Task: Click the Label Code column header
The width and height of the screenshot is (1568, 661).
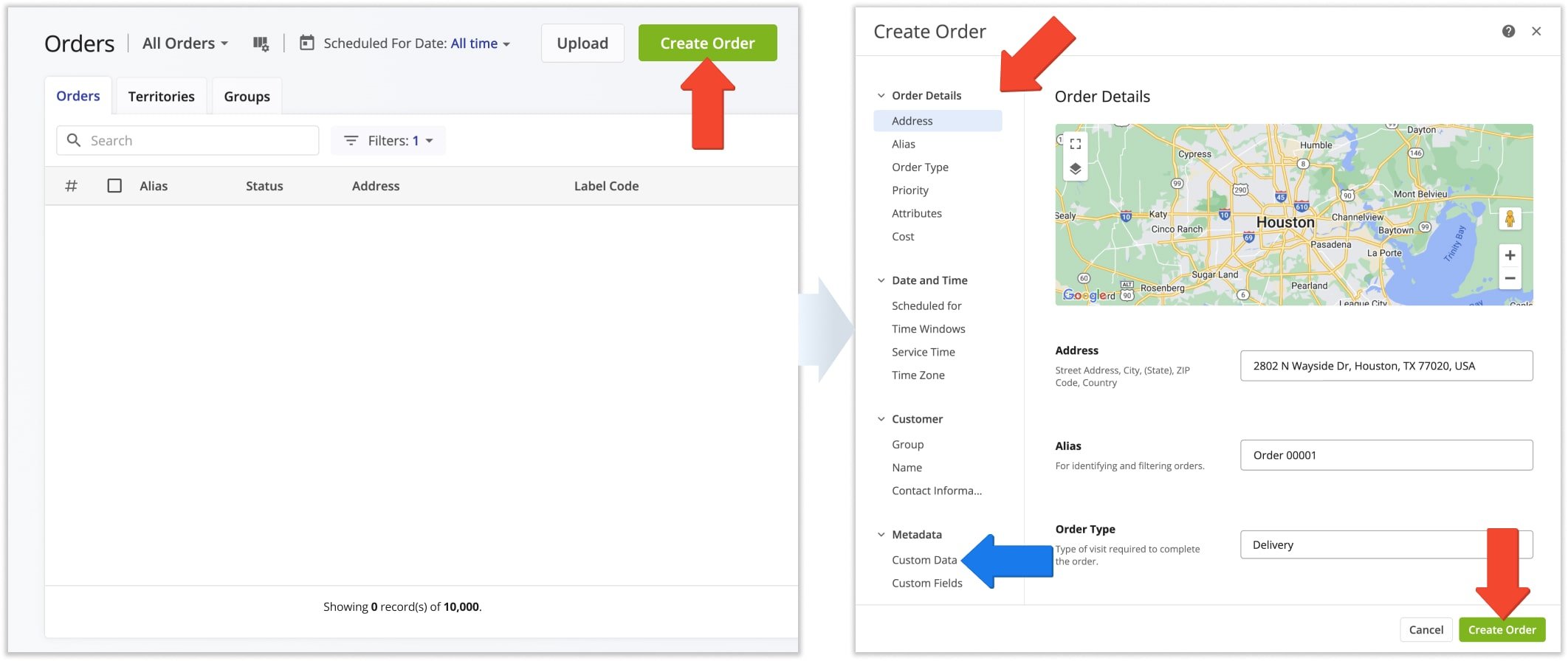Action: pyautogui.click(x=606, y=186)
